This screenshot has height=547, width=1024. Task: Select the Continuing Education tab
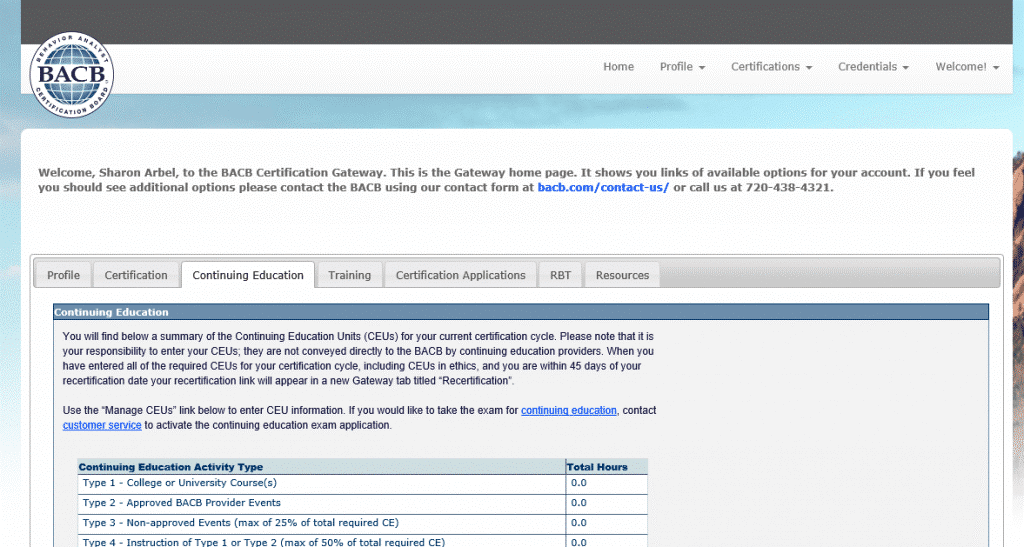tap(248, 275)
